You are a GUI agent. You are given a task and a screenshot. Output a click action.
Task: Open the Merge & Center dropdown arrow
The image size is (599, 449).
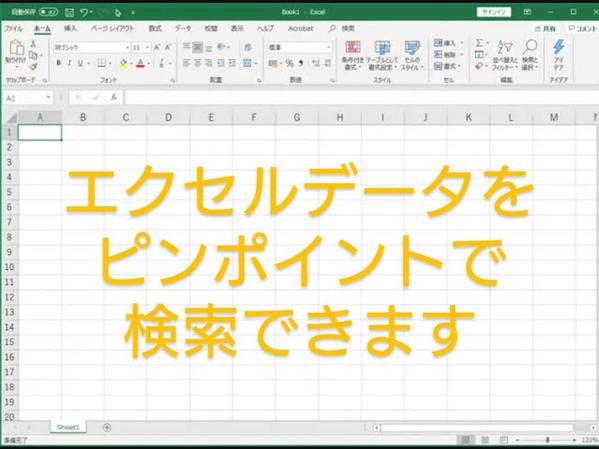point(255,63)
